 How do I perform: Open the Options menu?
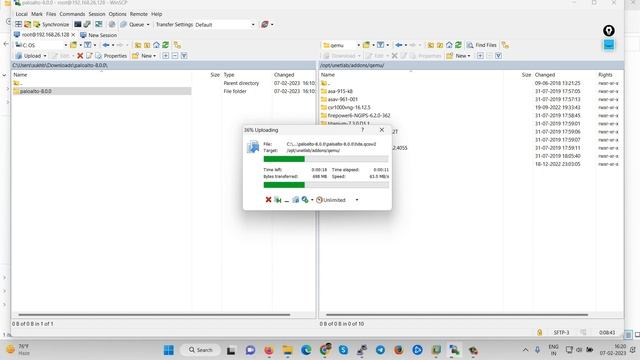coord(118,14)
